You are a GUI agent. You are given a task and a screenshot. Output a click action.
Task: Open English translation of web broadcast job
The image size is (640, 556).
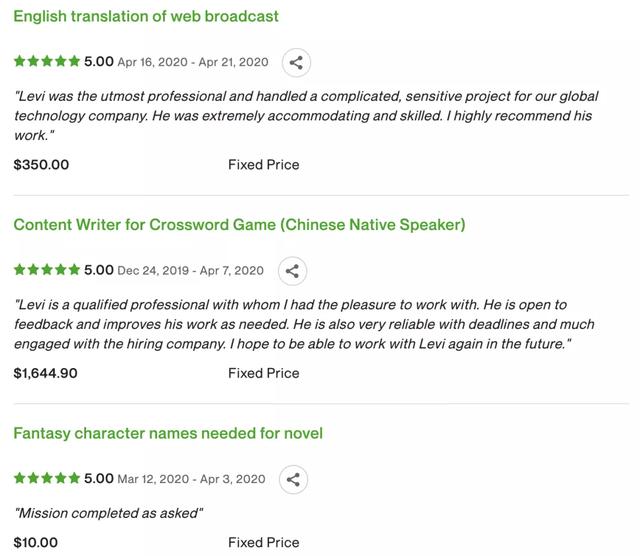pyautogui.click(x=146, y=16)
